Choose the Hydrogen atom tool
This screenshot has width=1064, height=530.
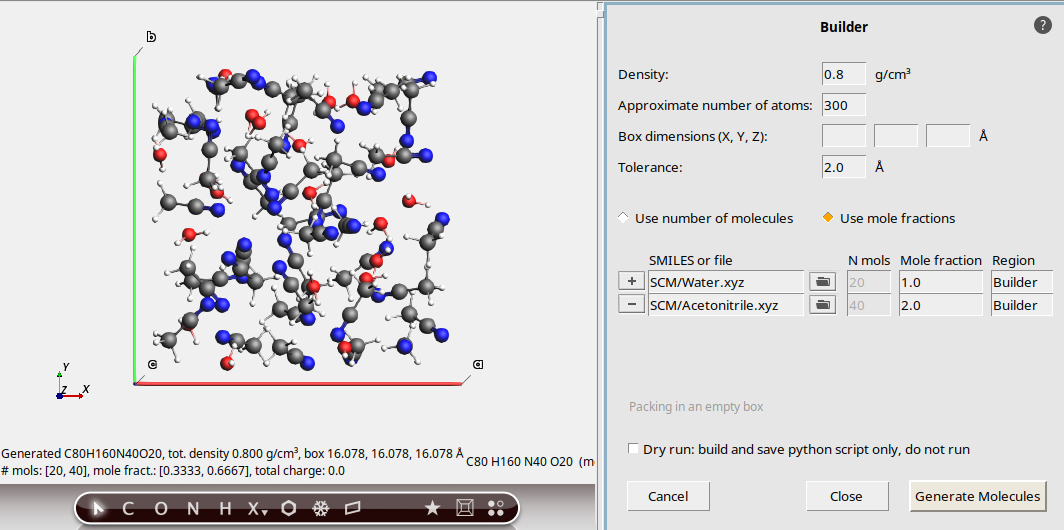coord(225,508)
